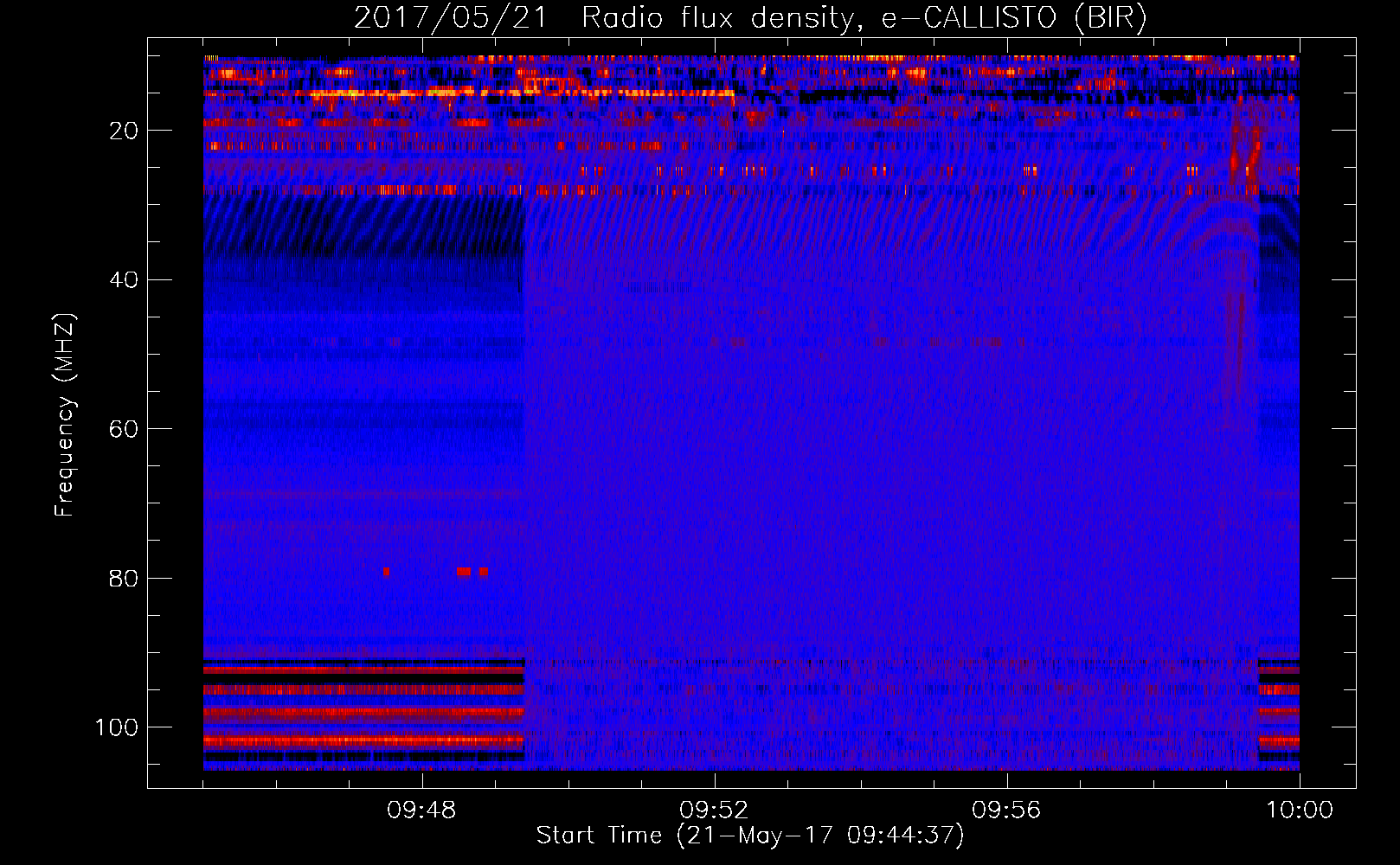1400x865 pixels.
Task: Click the 40 frequency tick label
Action: point(124,280)
